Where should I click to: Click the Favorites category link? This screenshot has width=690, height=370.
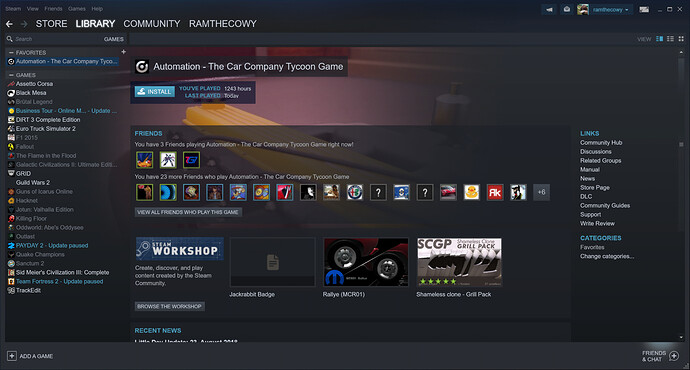[x=592, y=247]
